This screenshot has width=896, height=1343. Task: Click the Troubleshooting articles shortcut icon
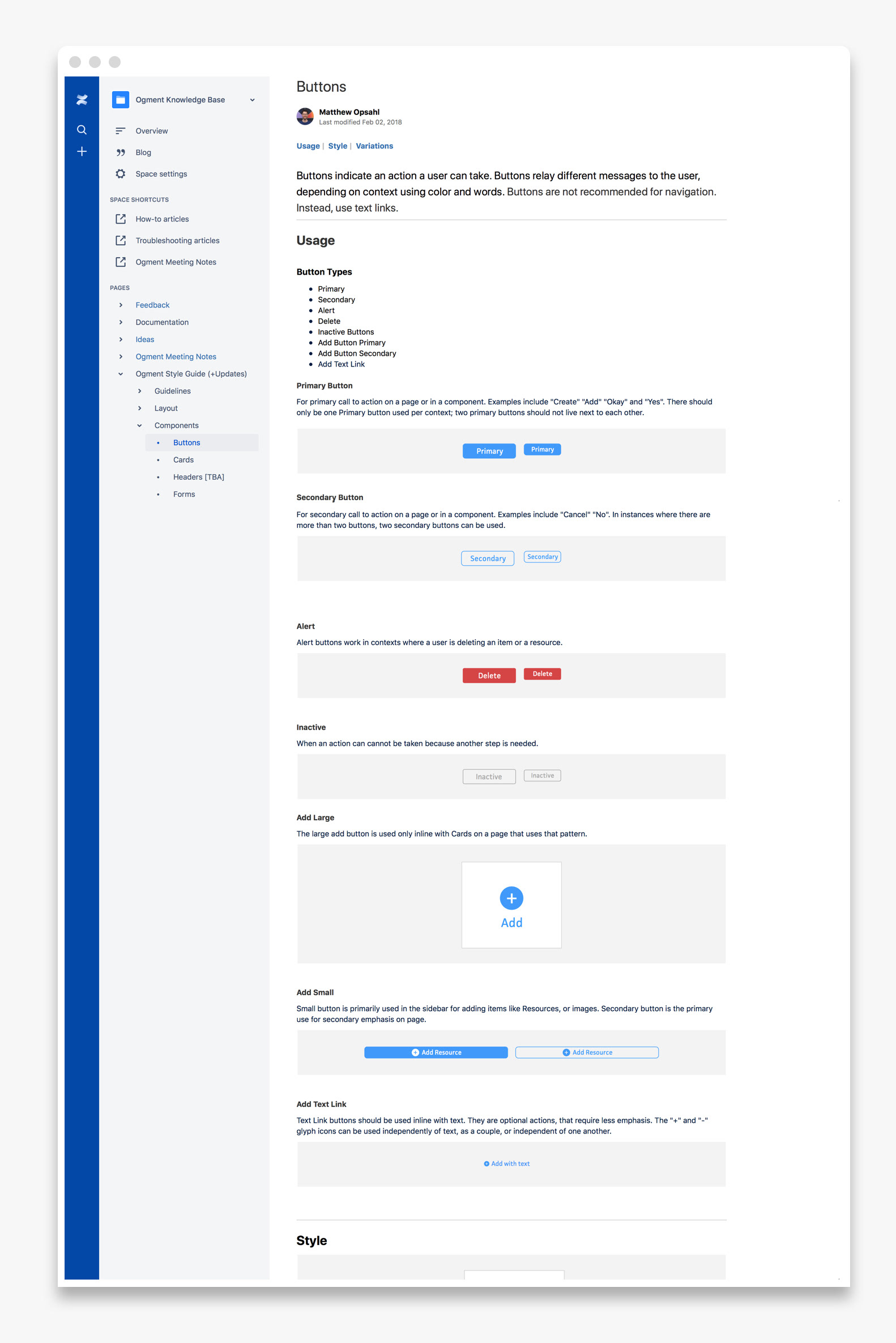click(121, 241)
